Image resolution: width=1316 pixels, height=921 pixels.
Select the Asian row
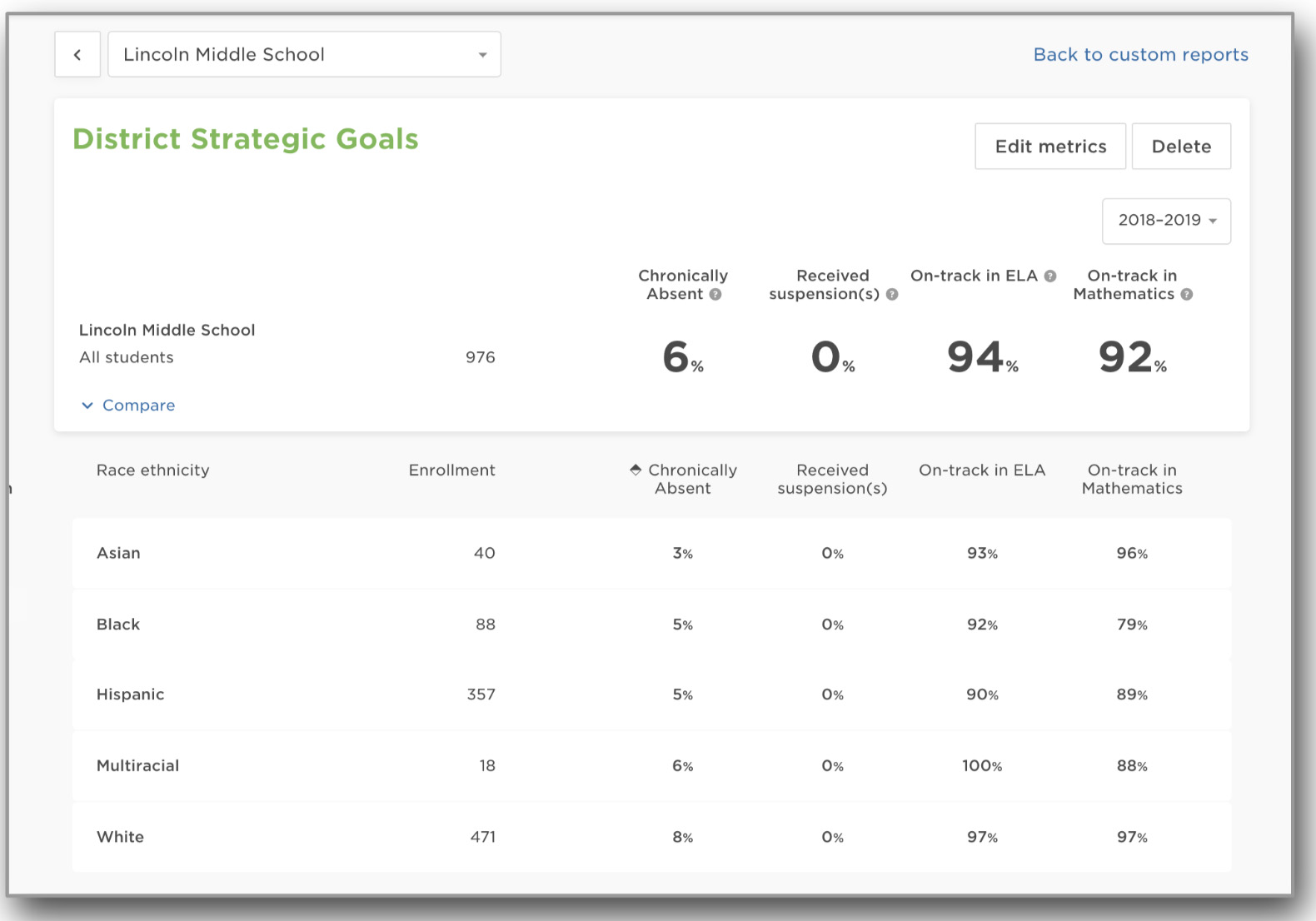click(x=118, y=554)
